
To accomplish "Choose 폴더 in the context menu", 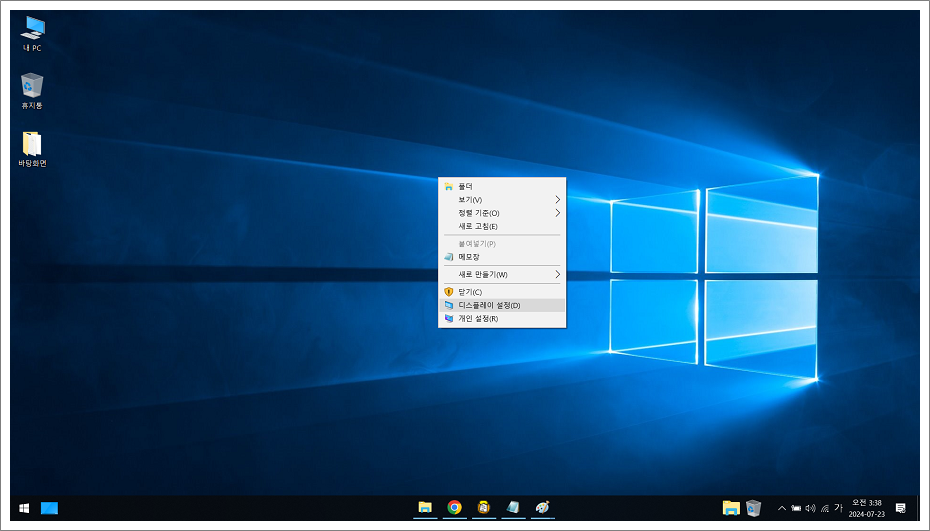I will pos(502,186).
